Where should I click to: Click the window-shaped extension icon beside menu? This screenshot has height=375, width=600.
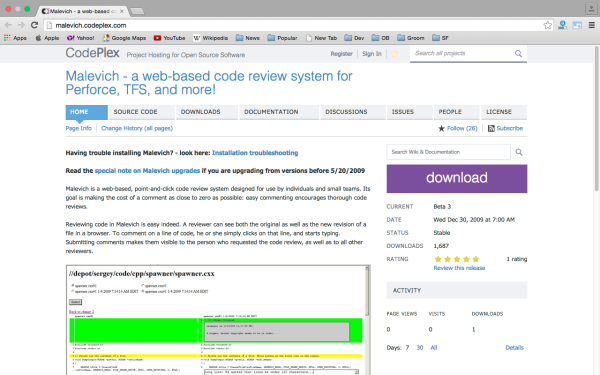(x=577, y=25)
